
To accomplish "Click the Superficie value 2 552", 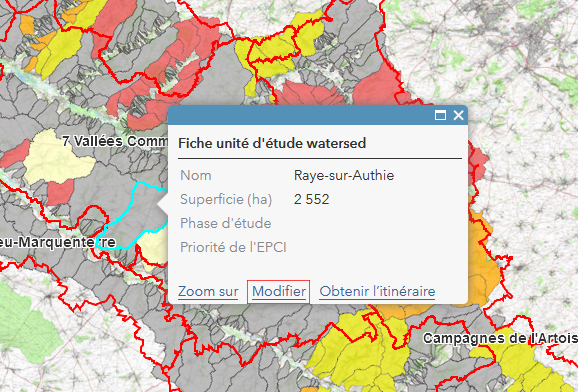I will (311, 199).
